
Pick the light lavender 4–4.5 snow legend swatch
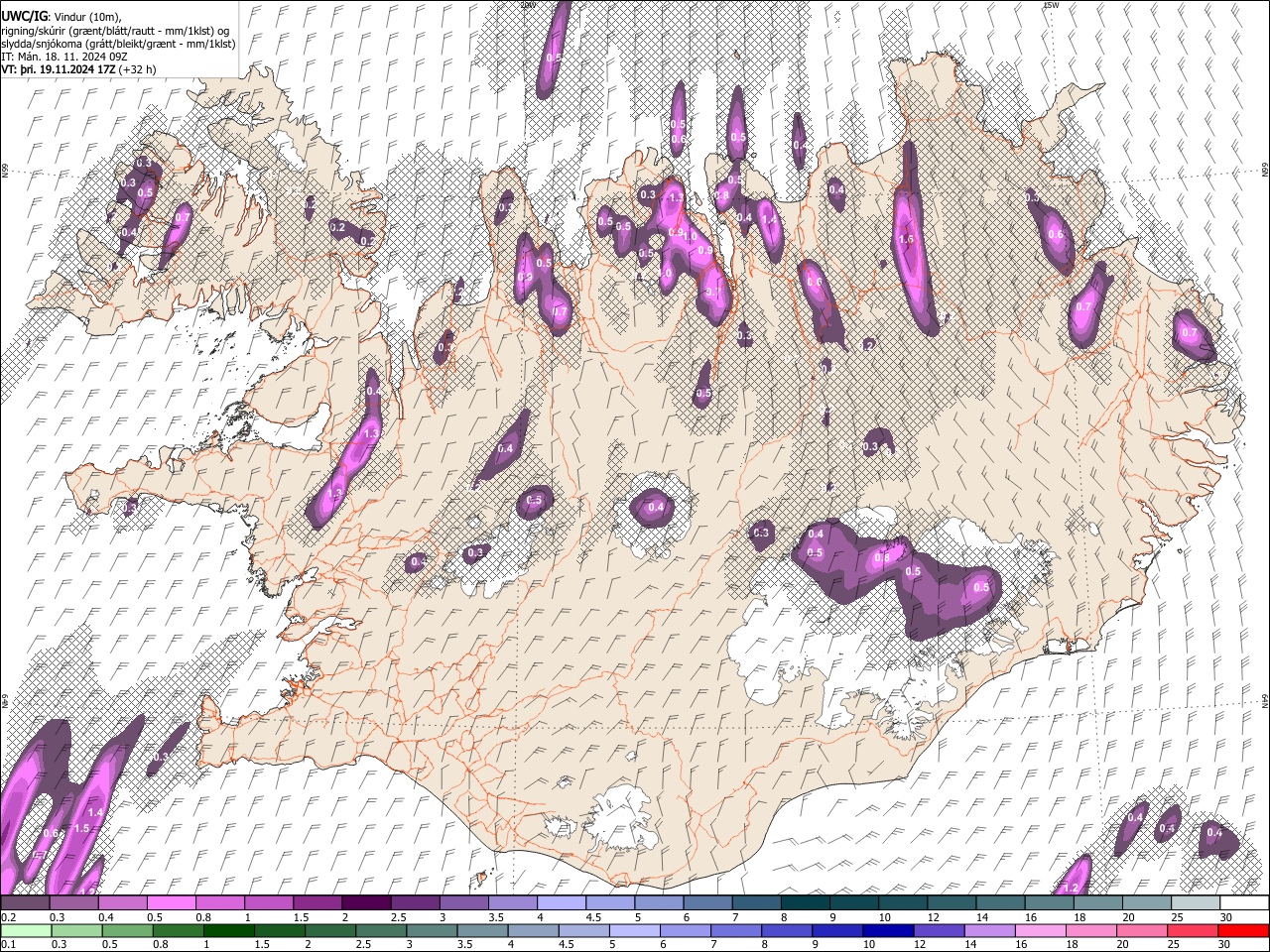(560, 903)
